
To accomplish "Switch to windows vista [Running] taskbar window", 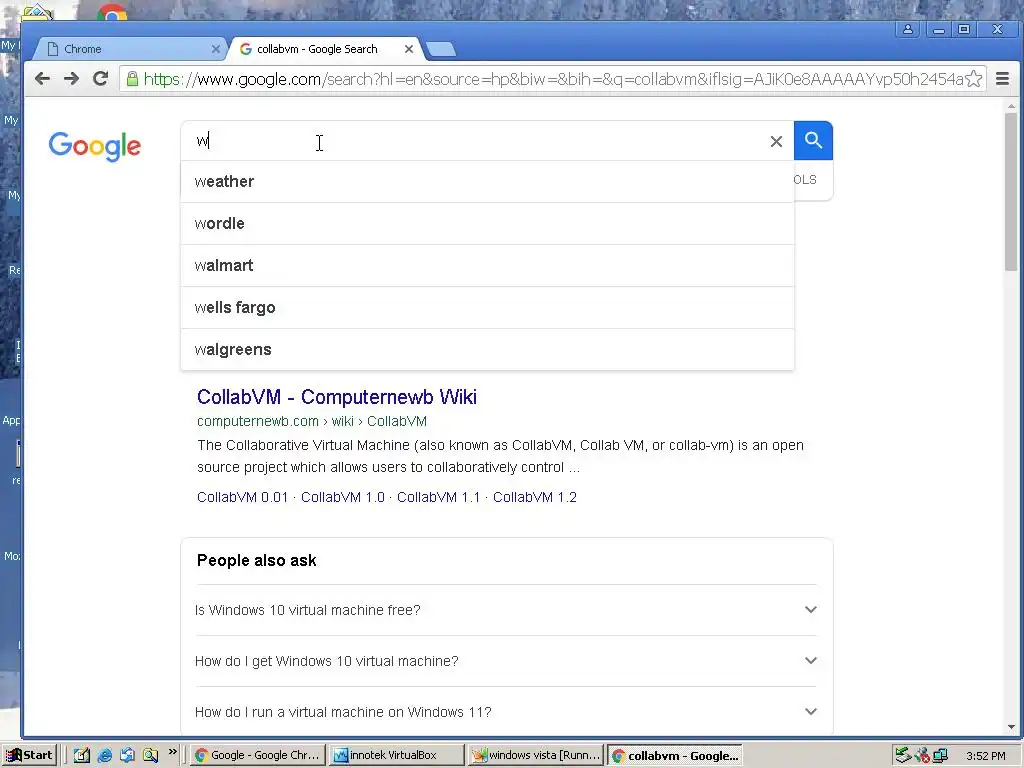I will pyautogui.click(x=536, y=755).
